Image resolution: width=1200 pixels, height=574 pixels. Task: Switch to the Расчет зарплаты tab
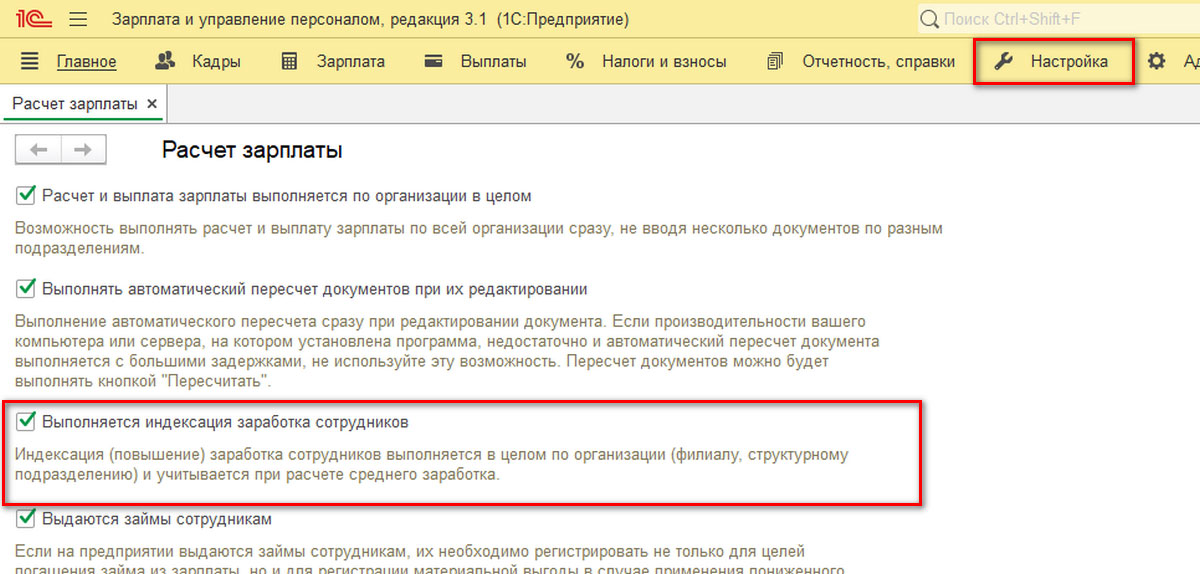coord(75,104)
